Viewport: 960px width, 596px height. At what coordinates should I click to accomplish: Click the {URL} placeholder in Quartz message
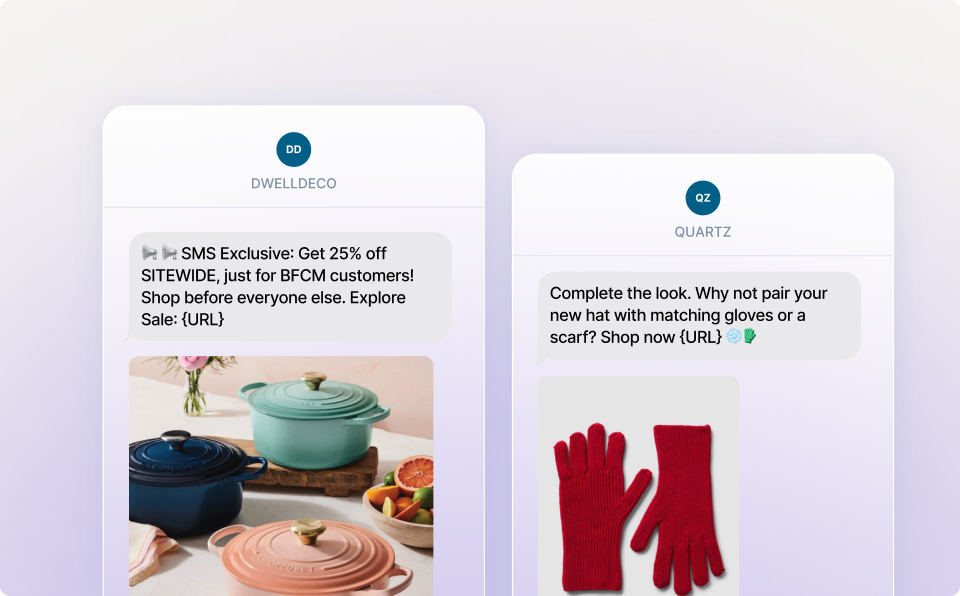point(700,337)
